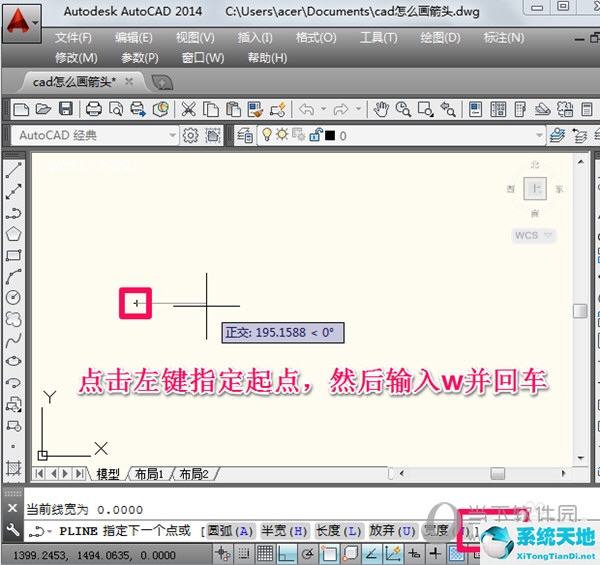Open Plot Preview icon
This screenshot has width=600, height=565.
(x=116, y=109)
